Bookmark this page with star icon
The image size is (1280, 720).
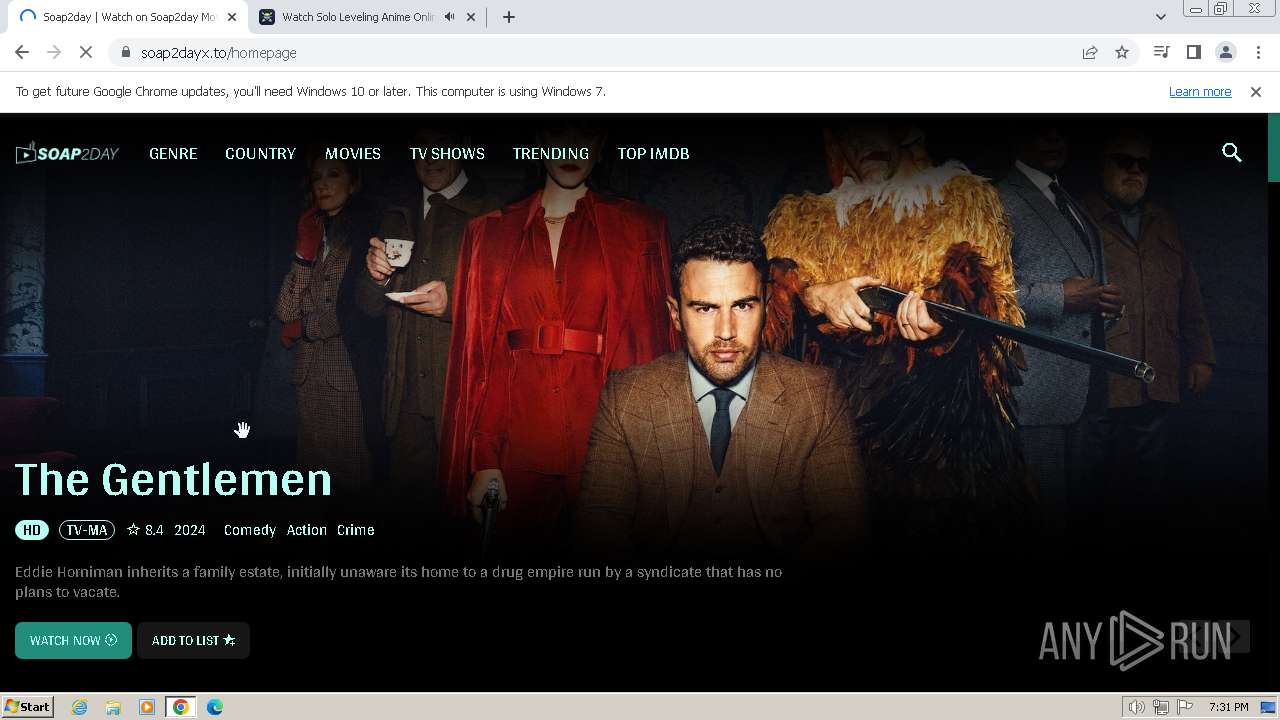[x=1122, y=52]
